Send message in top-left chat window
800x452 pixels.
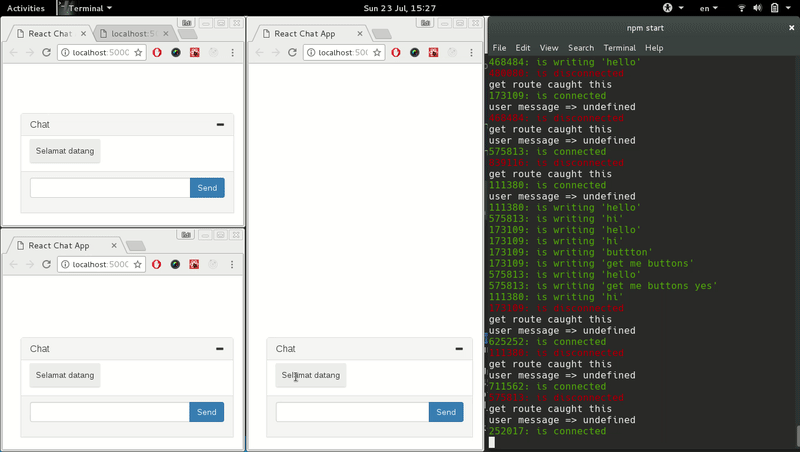point(207,188)
